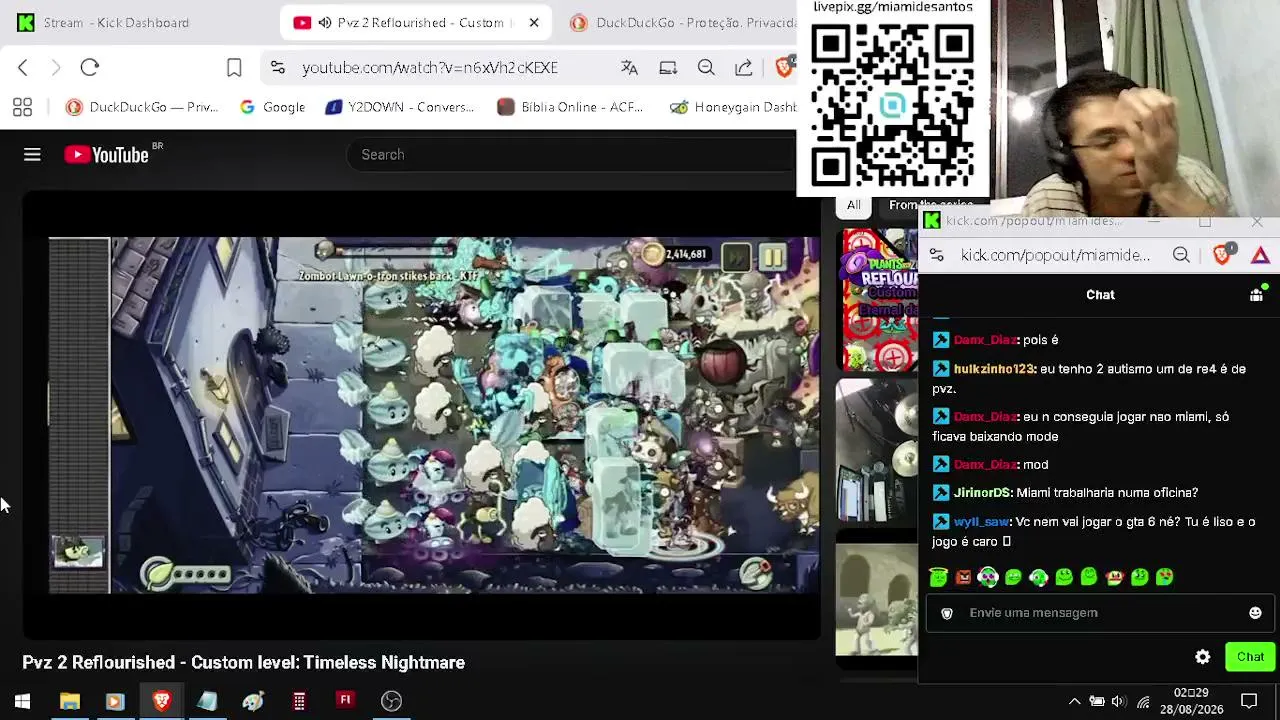Open site settings icon beside youtube.com URL
The image size is (1280, 720).
point(278,67)
